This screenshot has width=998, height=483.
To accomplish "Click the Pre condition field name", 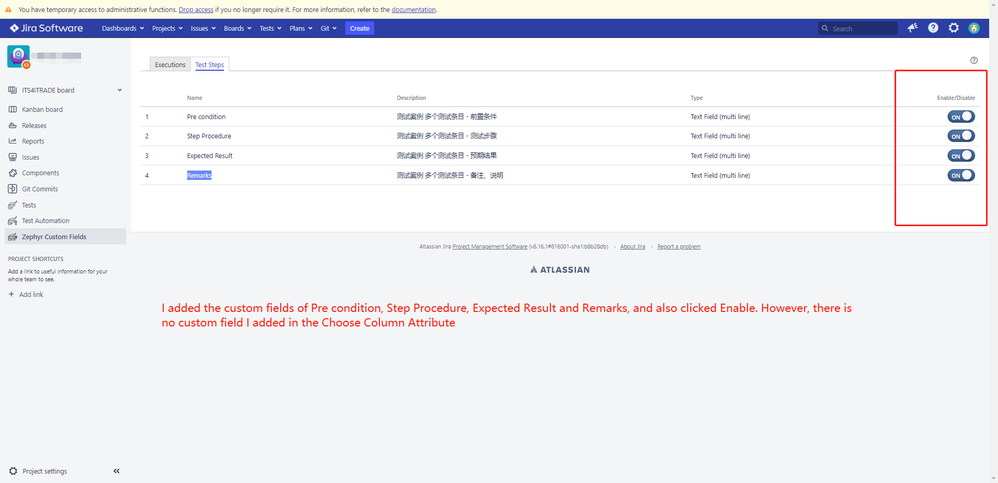I will point(206,116).
